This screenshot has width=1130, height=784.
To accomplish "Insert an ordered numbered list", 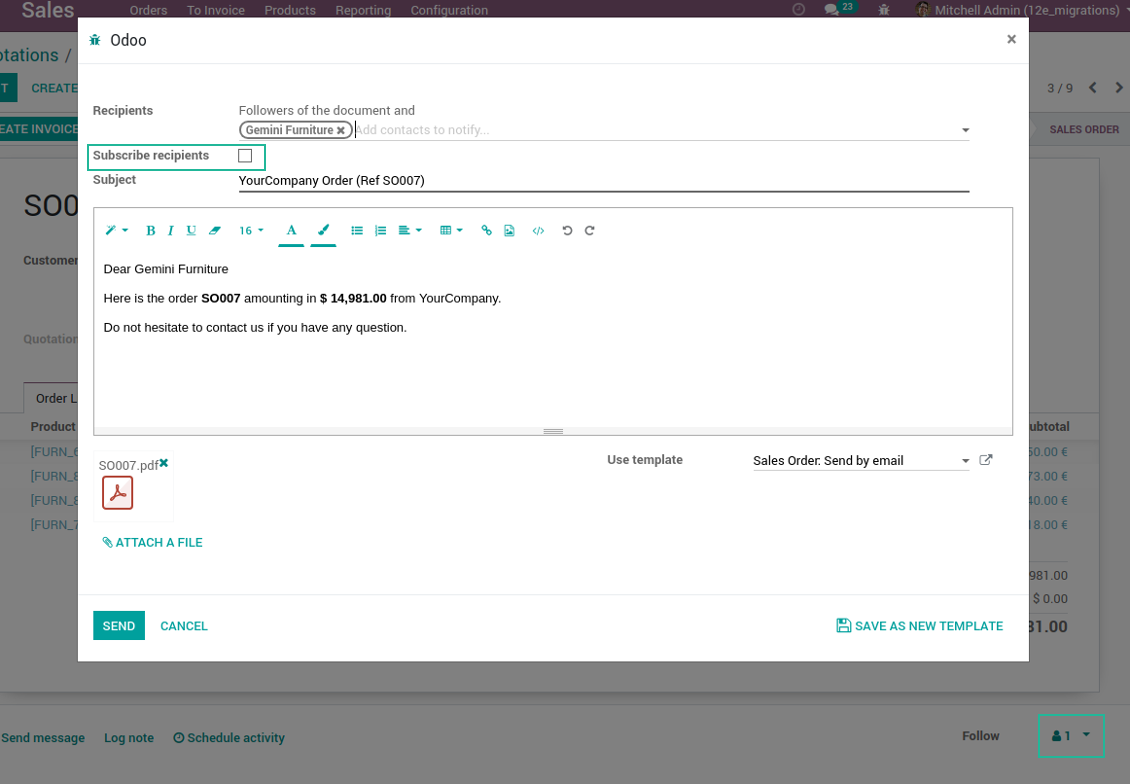I will pos(381,231).
